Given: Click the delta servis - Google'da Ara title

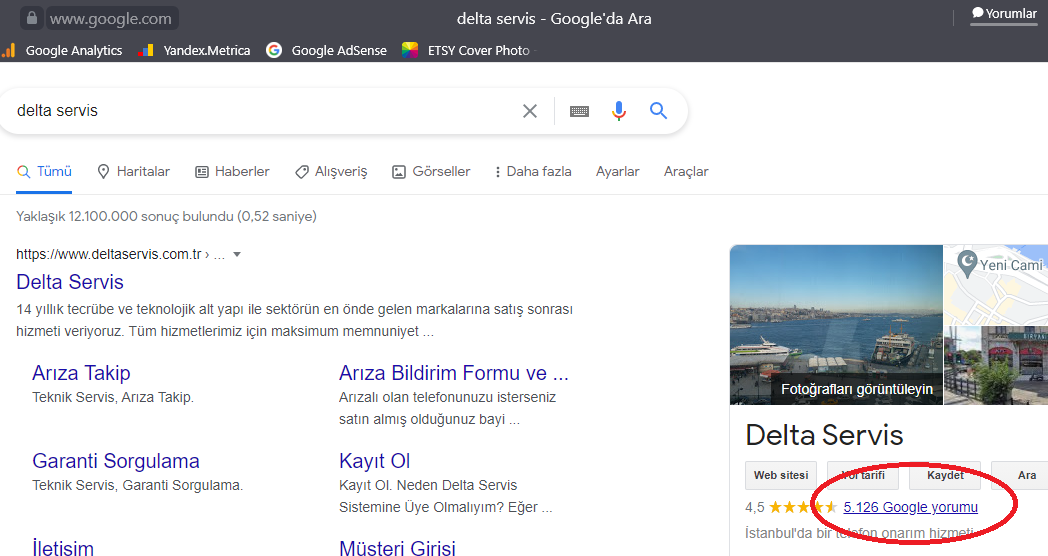Looking at the screenshot, I should pos(554,19).
